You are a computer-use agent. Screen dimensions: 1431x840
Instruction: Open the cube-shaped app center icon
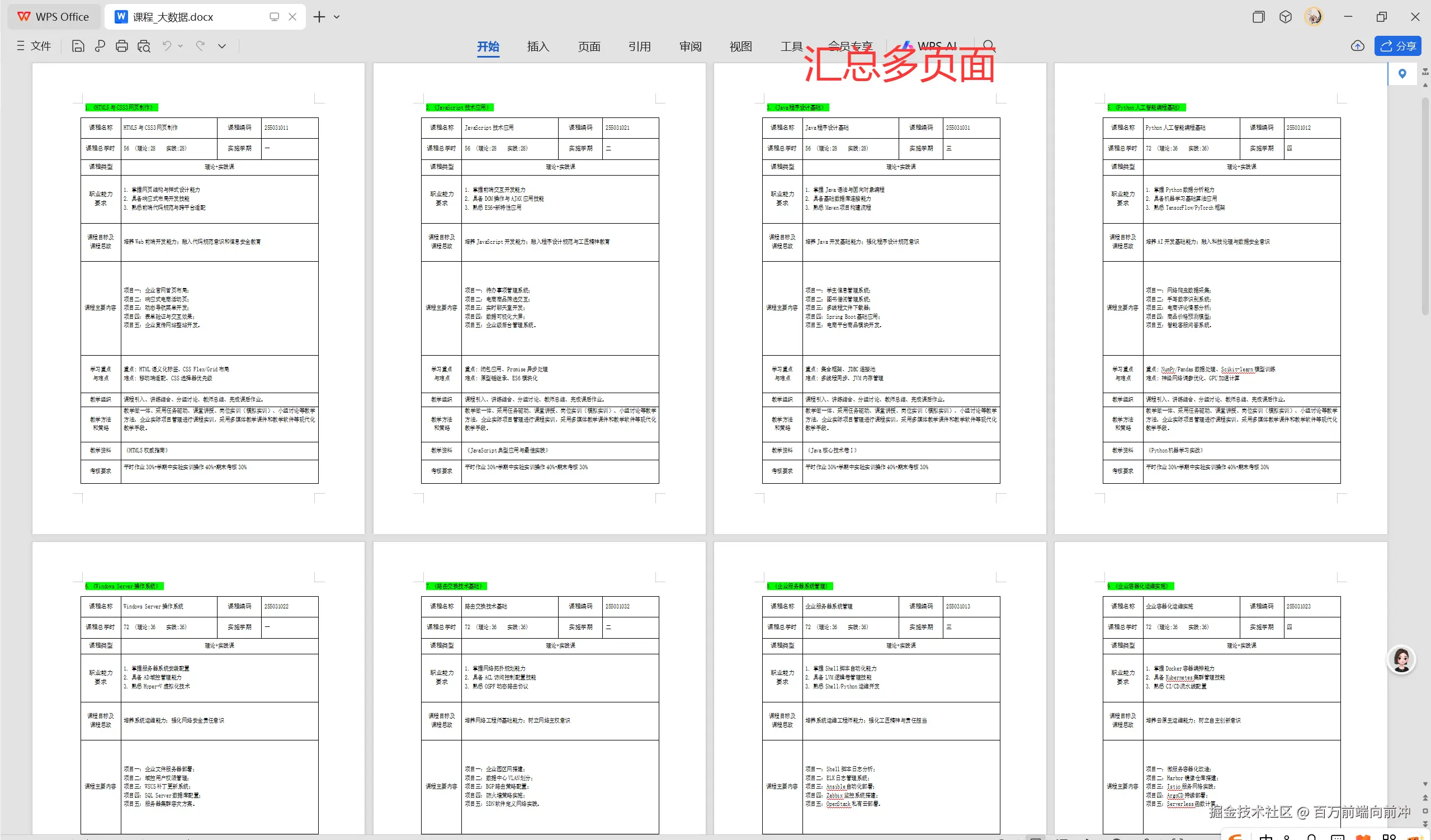point(1286,17)
